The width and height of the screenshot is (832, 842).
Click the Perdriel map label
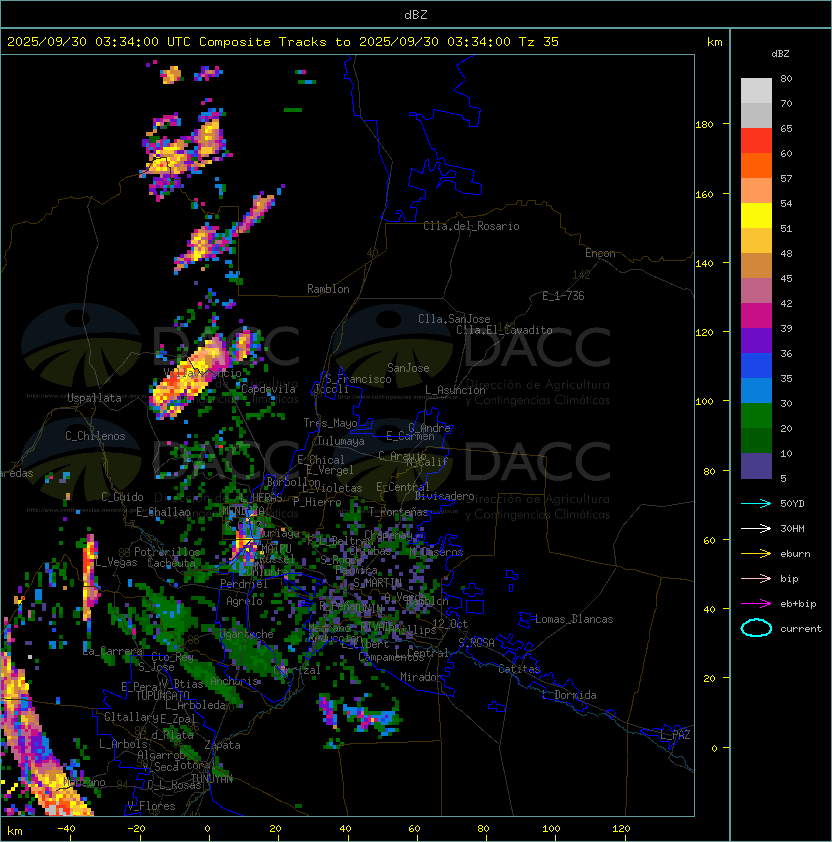tap(244, 584)
